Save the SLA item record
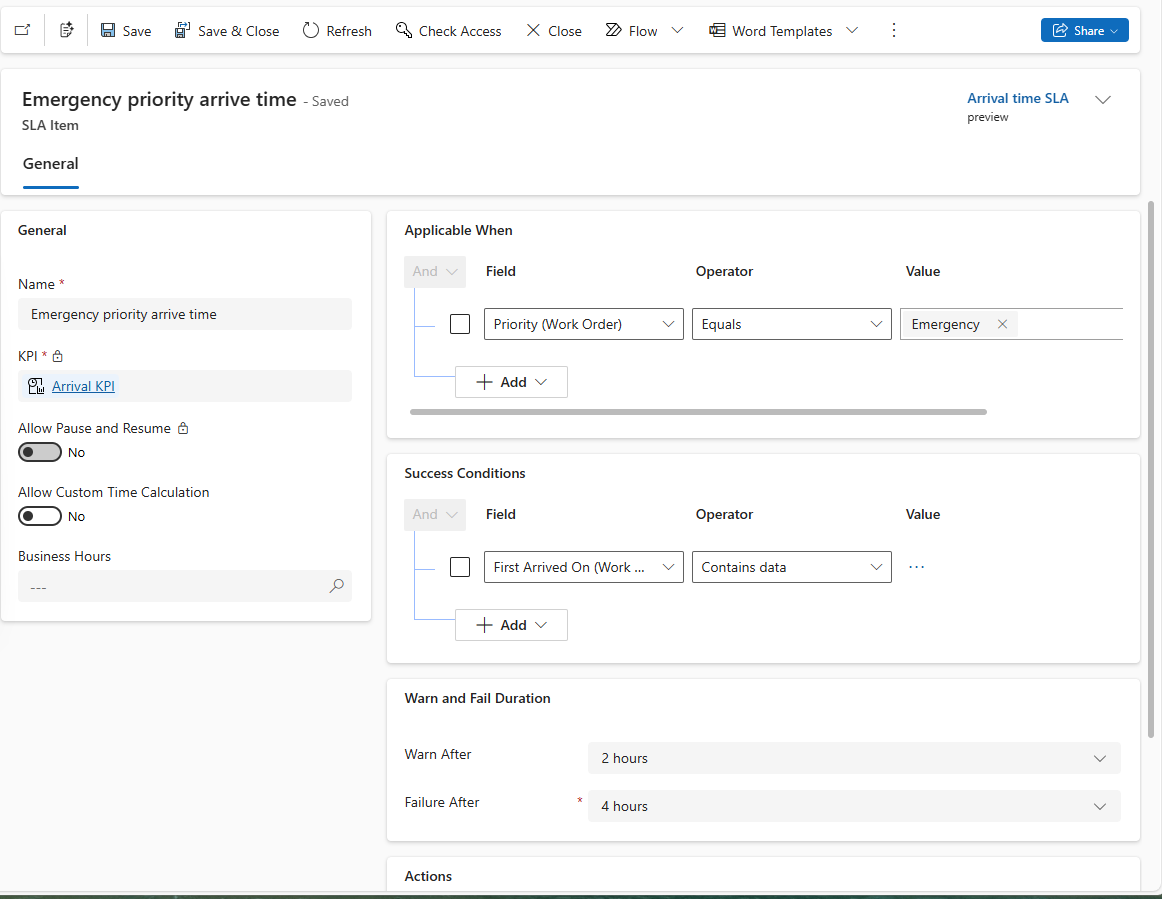Screen dimensions: 1162x899 (124, 30)
